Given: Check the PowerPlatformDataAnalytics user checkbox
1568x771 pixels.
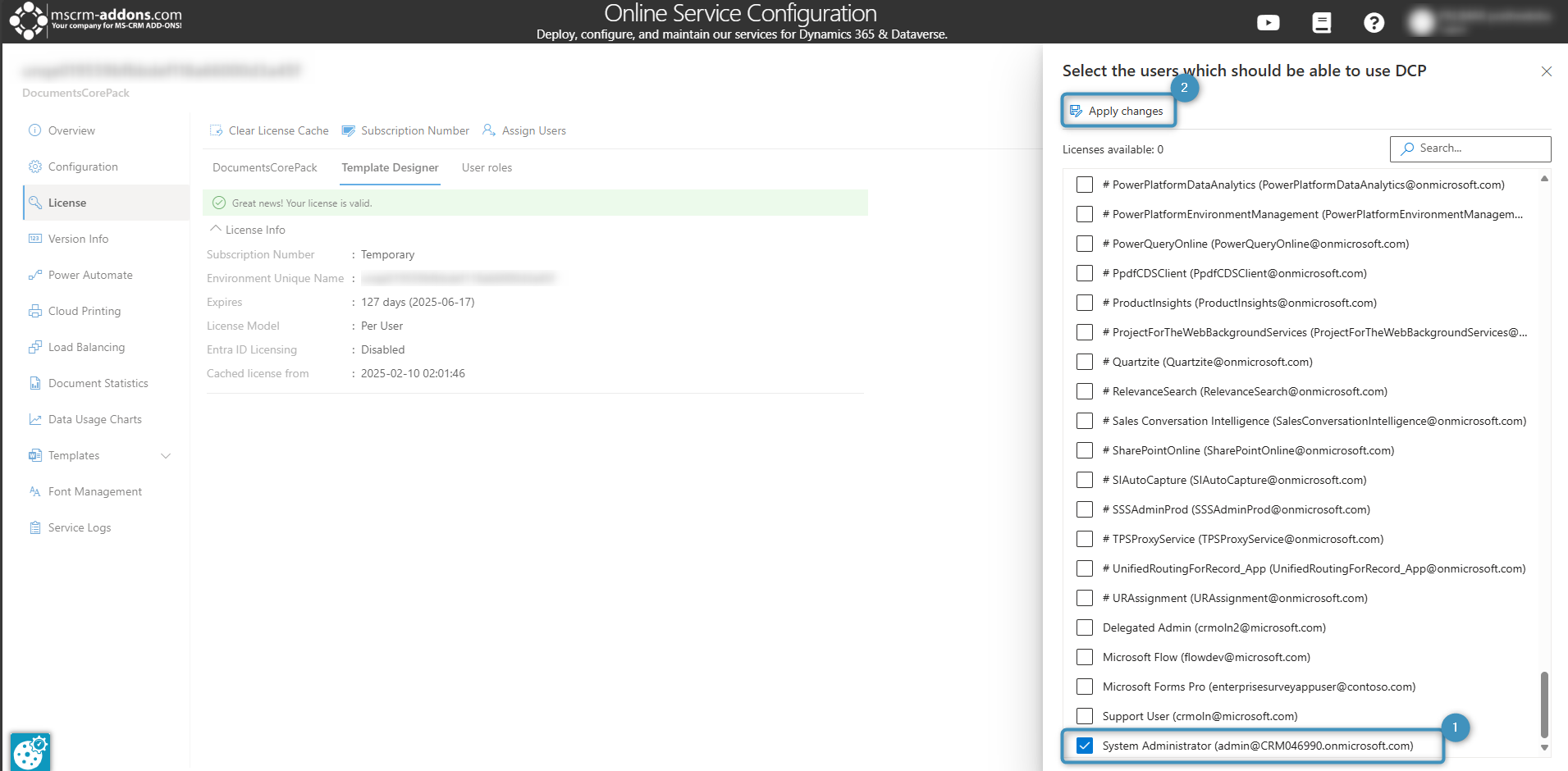Looking at the screenshot, I should click(1084, 185).
